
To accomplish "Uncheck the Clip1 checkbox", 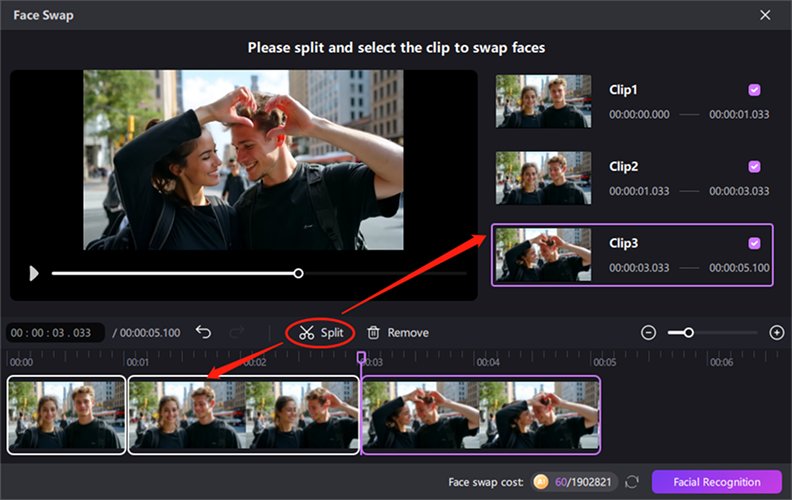I will 754,90.
